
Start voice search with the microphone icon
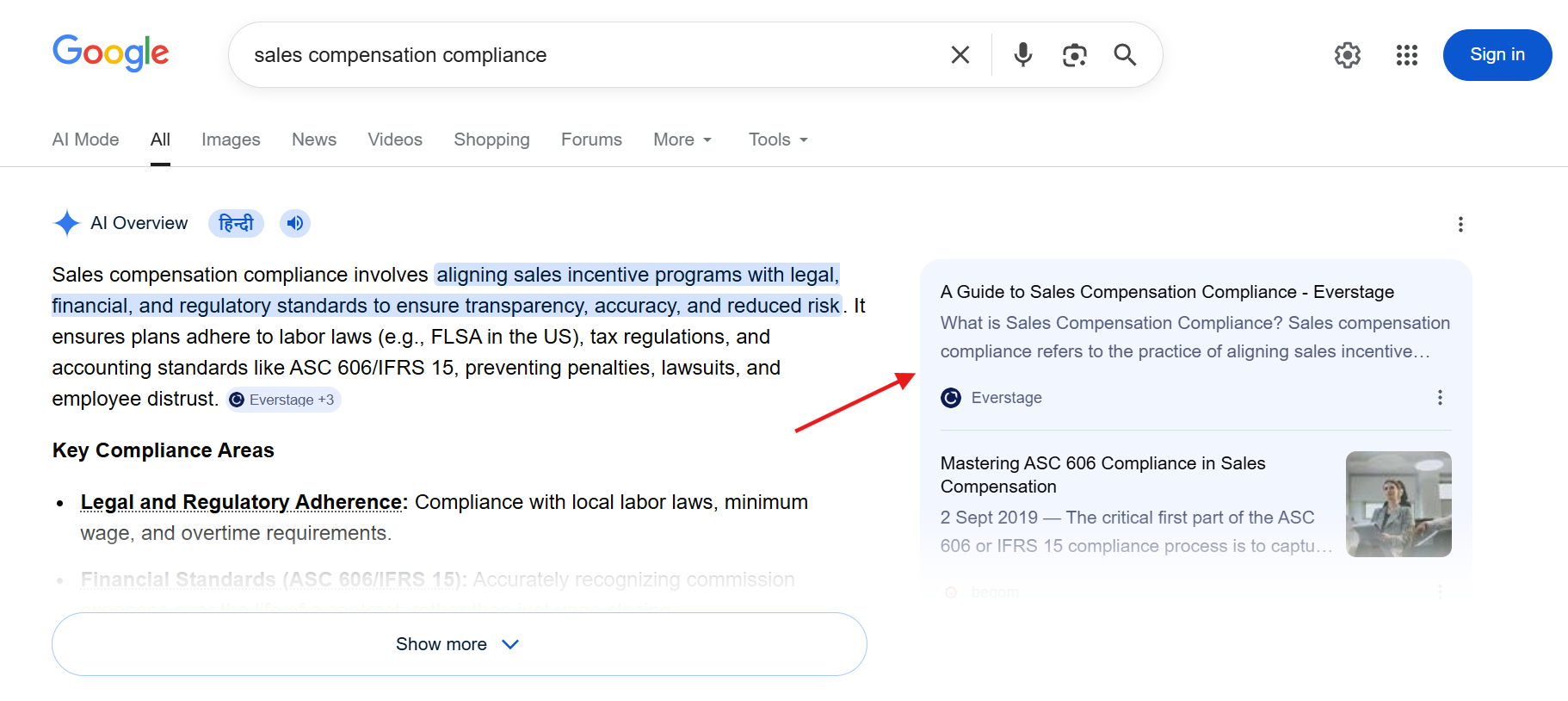[x=1022, y=55]
